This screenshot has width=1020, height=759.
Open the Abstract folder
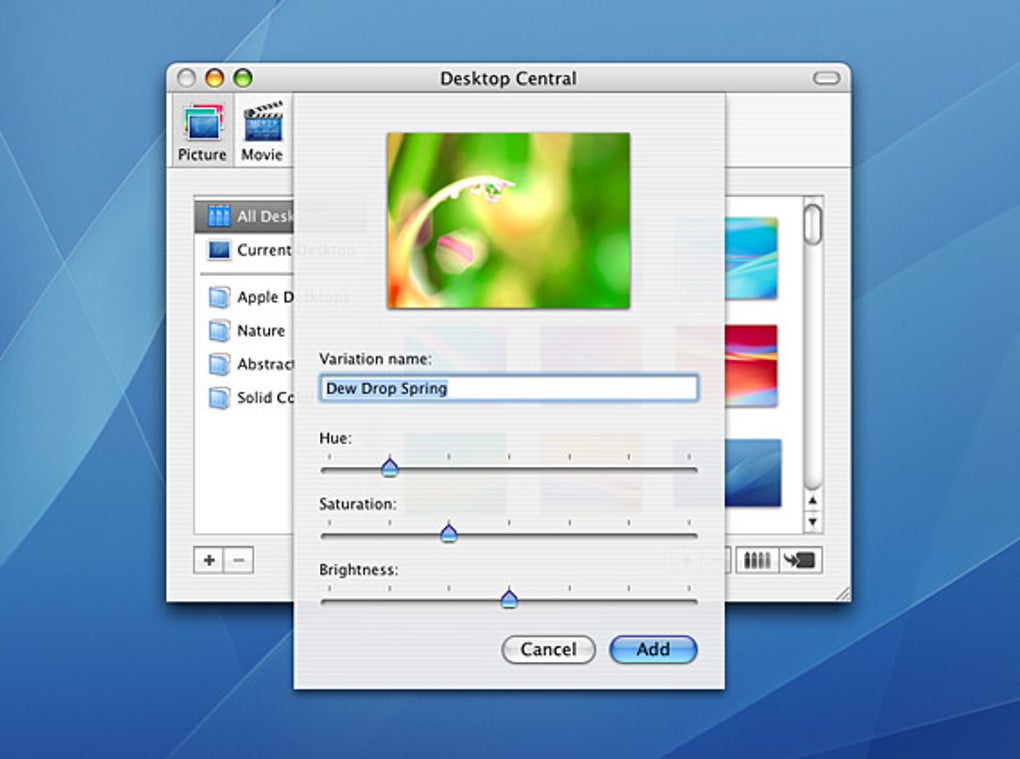coord(250,364)
